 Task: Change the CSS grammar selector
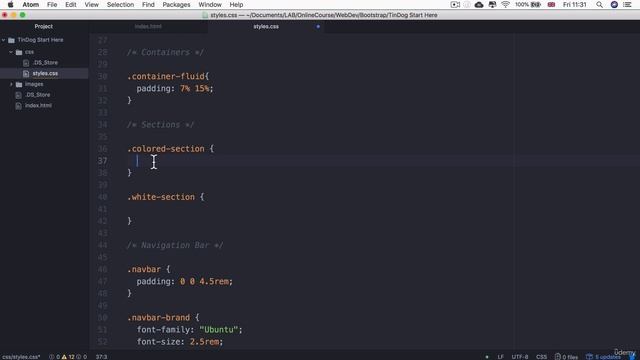coord(541,357)
